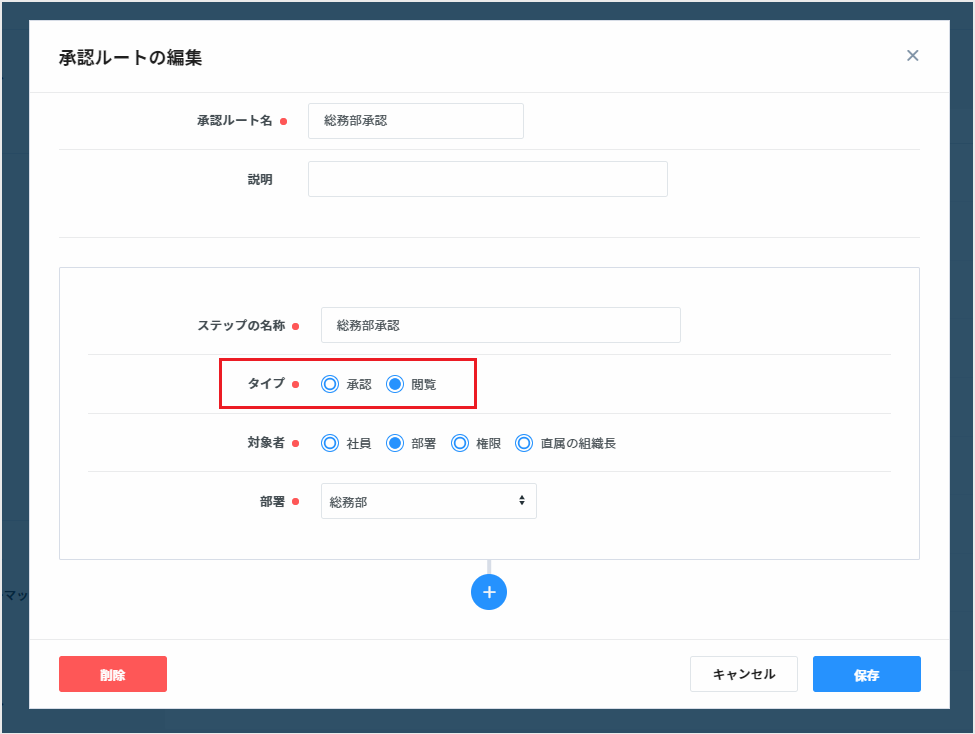Select the 承認 type radio button
Viewport: 975px width, 734px height.
(x=330, y=384)
